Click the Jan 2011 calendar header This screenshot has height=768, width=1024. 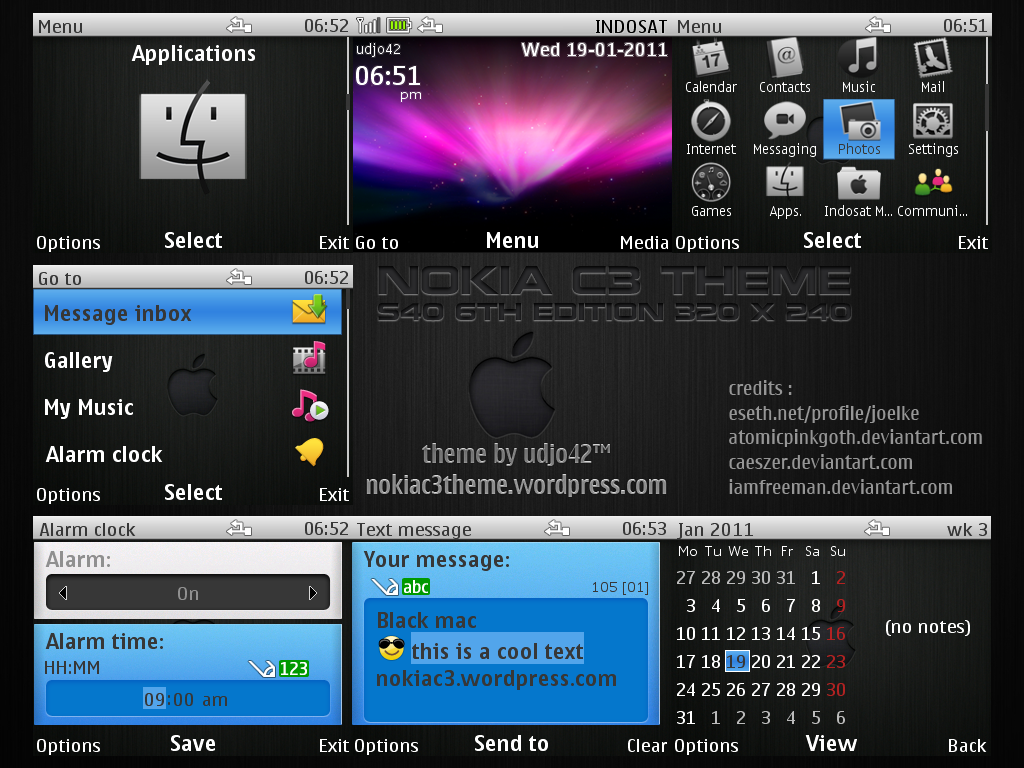(x=715, y=530)
